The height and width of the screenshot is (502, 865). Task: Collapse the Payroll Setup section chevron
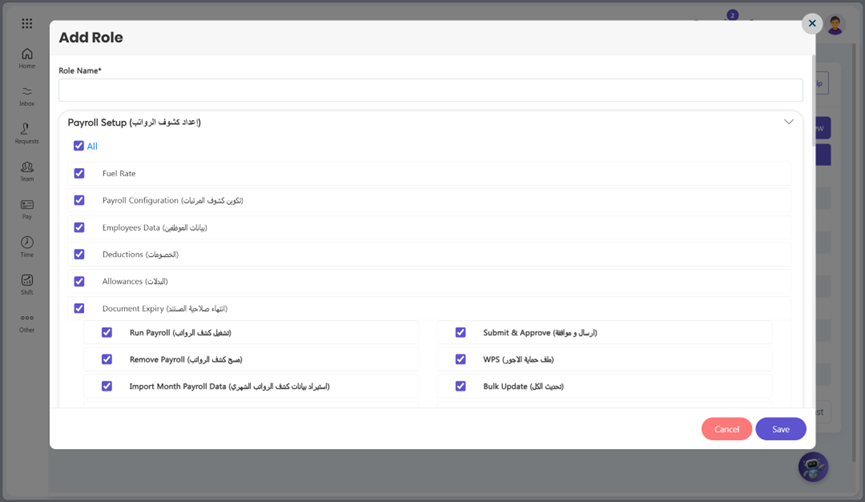pyautogui.click(x=789, y=122)
